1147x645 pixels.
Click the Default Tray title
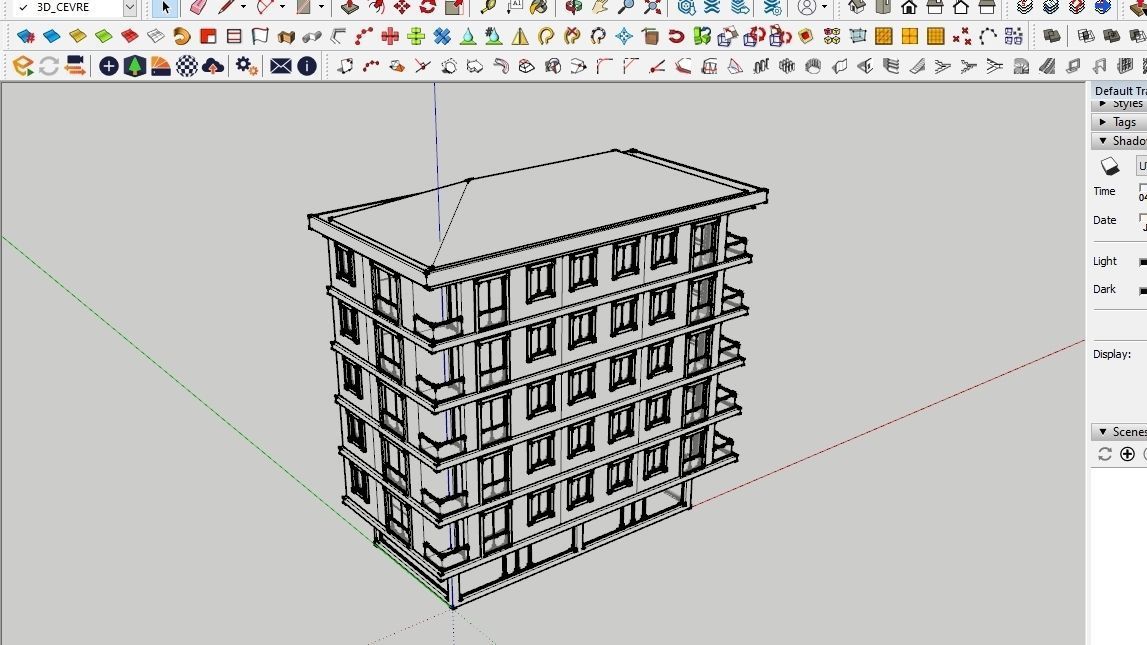coord(1120,91)
